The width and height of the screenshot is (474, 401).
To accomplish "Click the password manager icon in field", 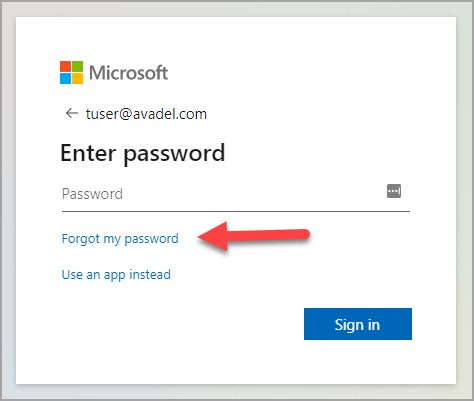I will 394,191.
